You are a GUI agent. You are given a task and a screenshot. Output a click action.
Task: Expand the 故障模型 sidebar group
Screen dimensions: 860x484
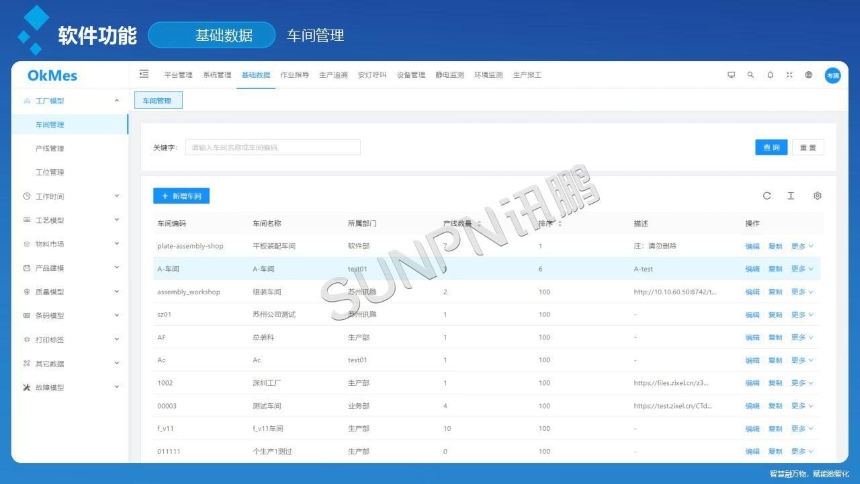117,387
